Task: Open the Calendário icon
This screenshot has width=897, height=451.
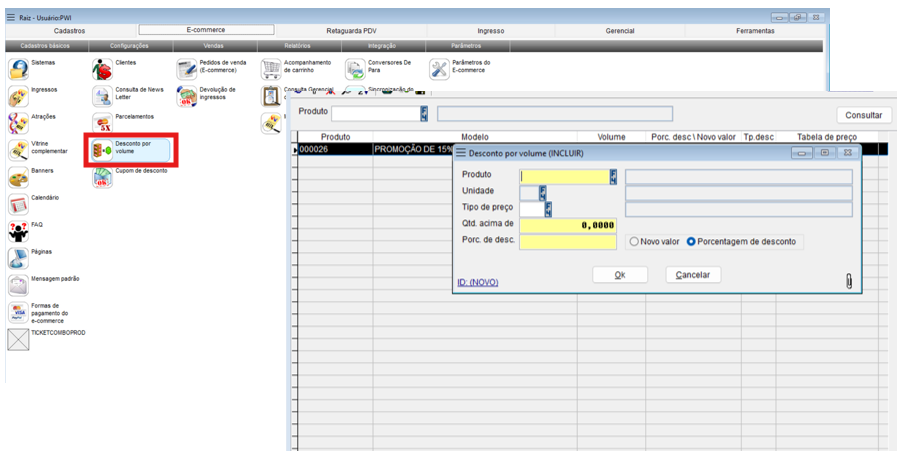Action: pyautogui.click(x=18, y=204)
